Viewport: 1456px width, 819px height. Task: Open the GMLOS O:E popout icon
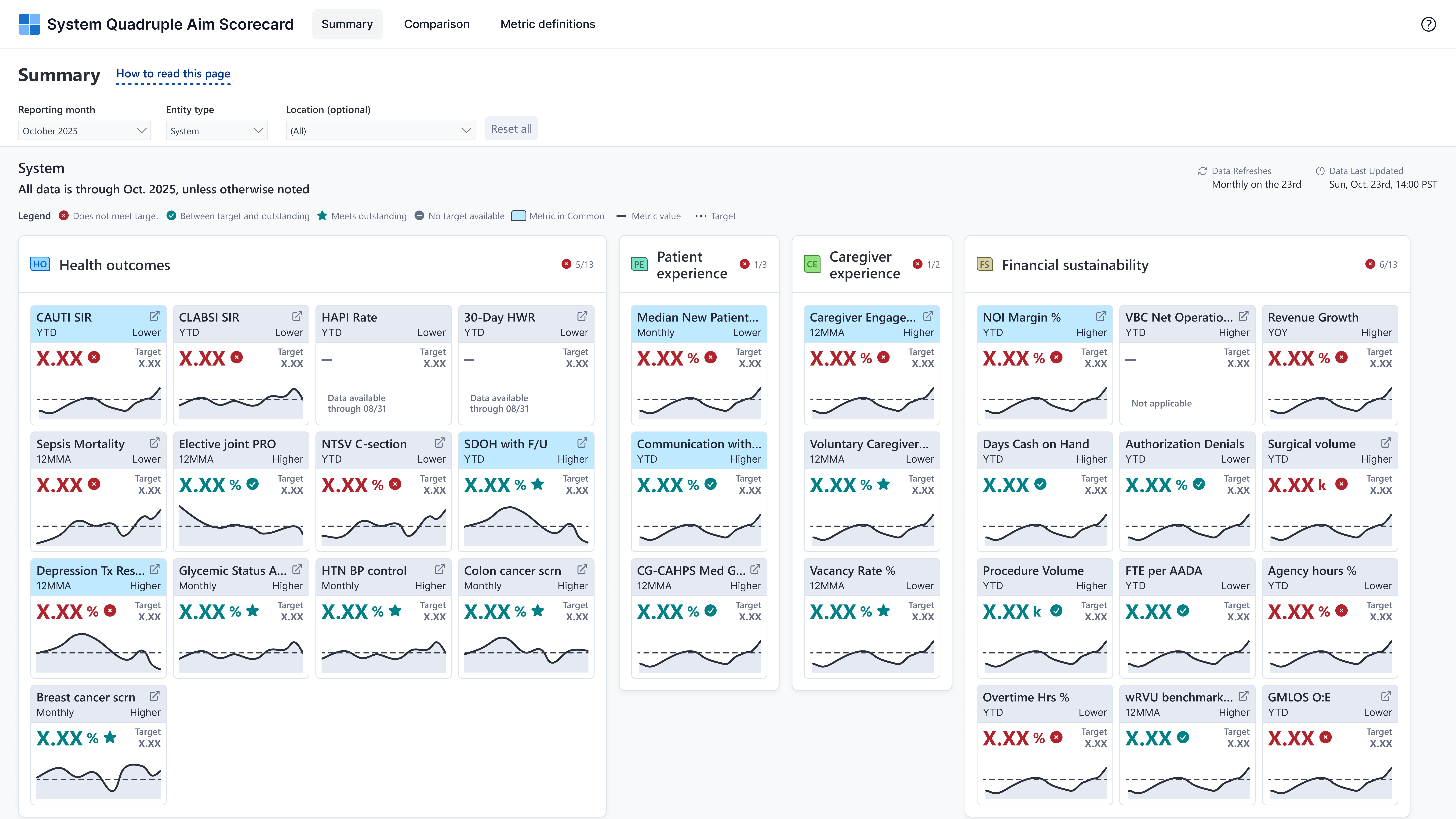pos(1386,696)
